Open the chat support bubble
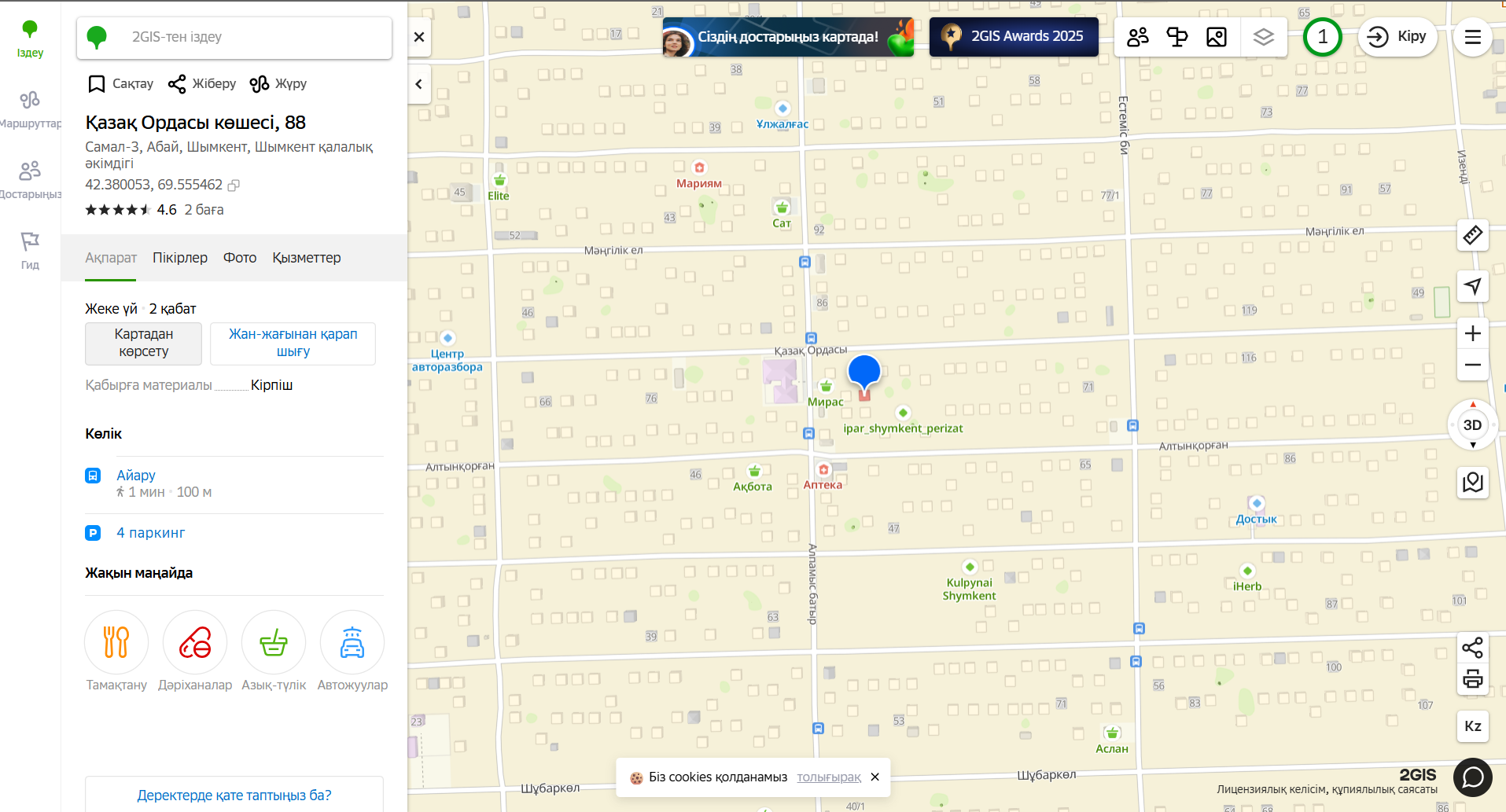Screen dimensions: 1506x812 click(1473, 777)
